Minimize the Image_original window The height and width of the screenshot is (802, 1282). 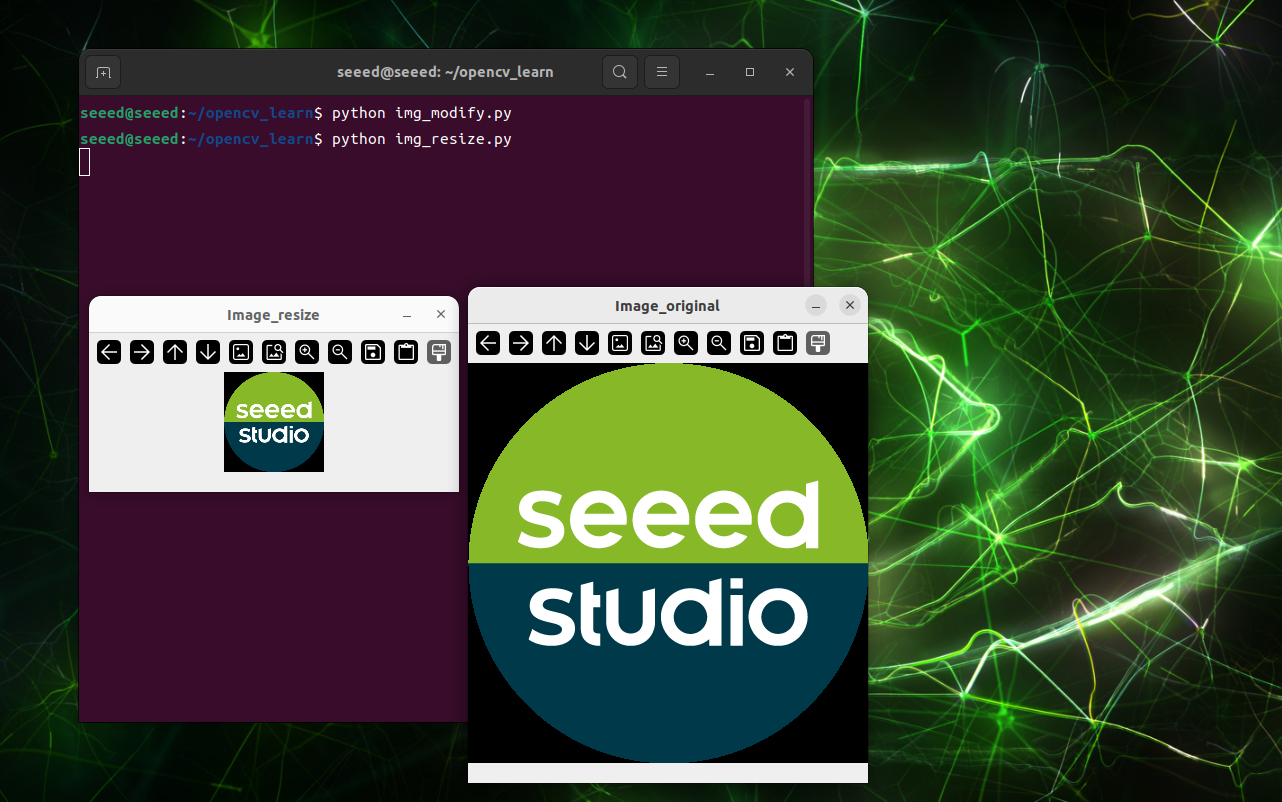[817, 306]
